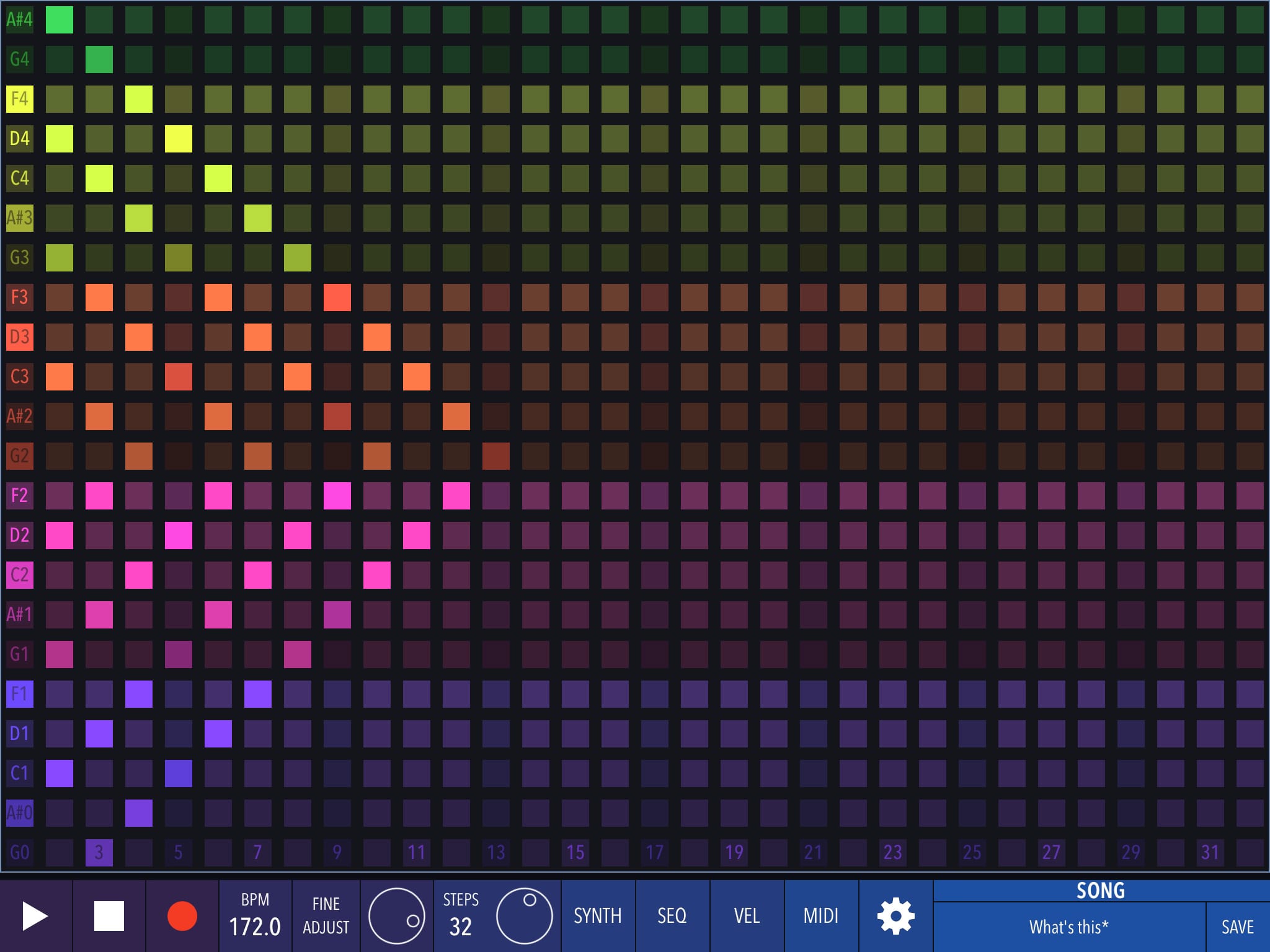Select the STEPS 32 value field

click(x=461, y=916)
